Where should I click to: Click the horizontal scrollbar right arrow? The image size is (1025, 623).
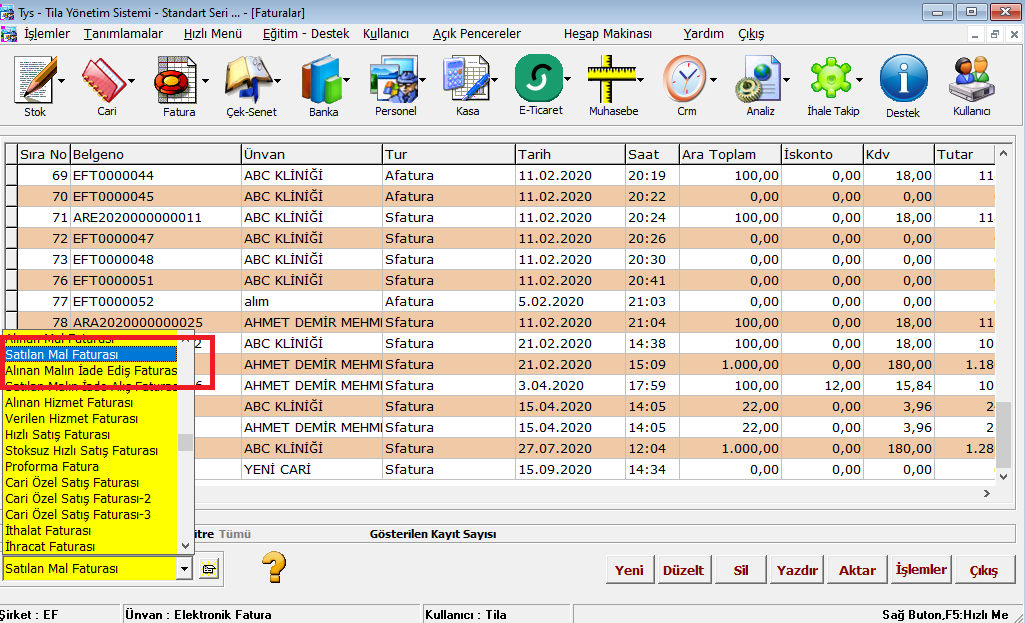[987, 494]
